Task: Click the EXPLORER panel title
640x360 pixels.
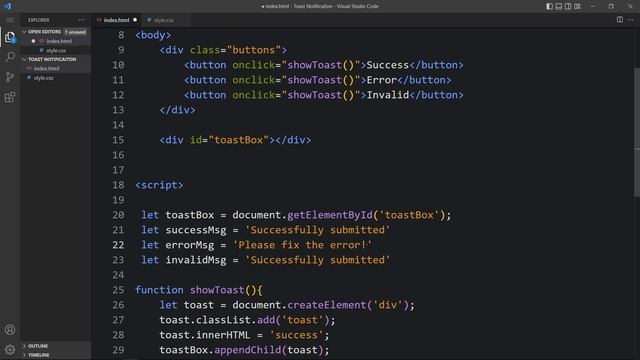Action: click(38, 20)
